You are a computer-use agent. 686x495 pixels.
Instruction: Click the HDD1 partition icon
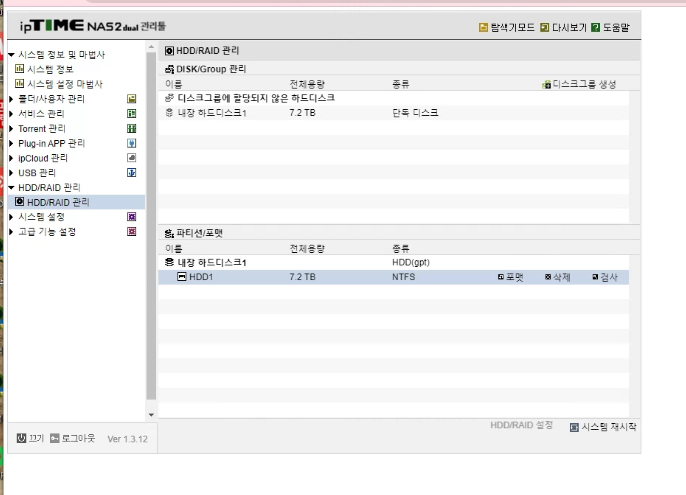point(182,277)
